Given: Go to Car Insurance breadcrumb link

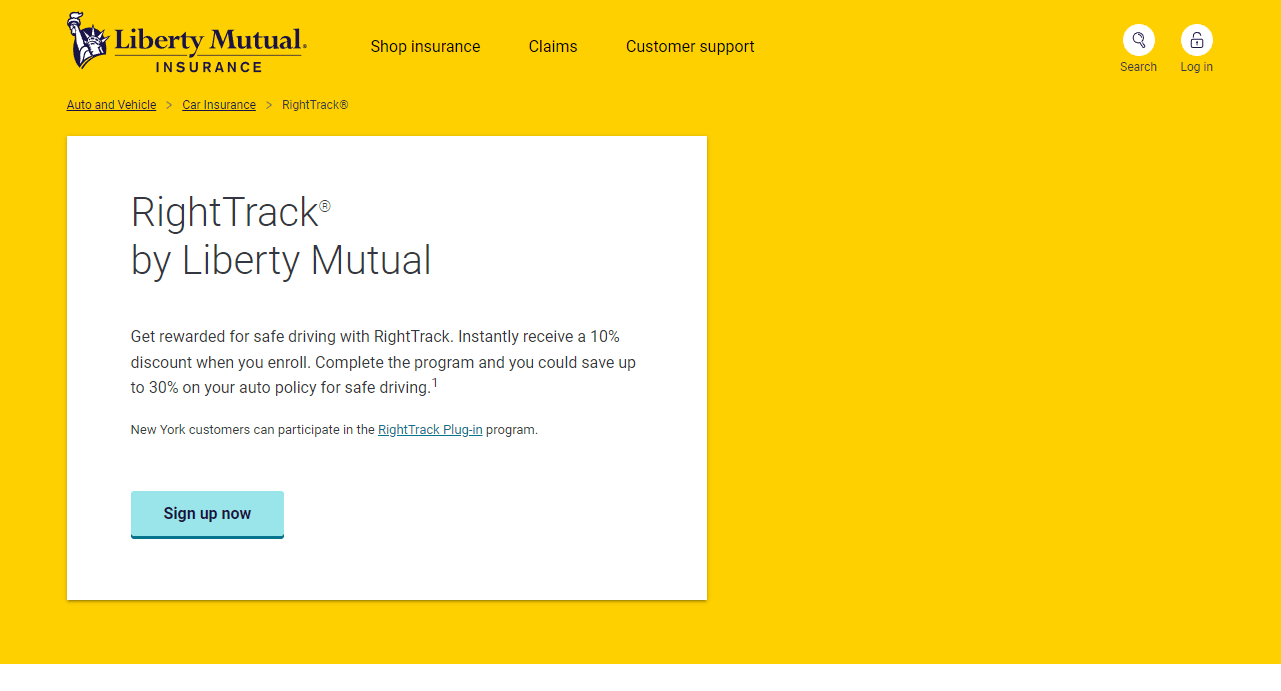Looking at the screenshot, I should point(219,105).
